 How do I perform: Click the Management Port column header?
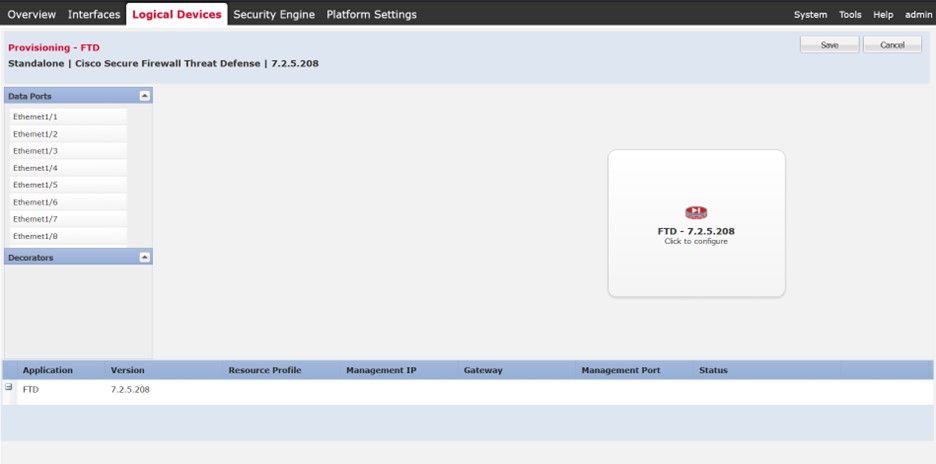click(x=621, y=370)
